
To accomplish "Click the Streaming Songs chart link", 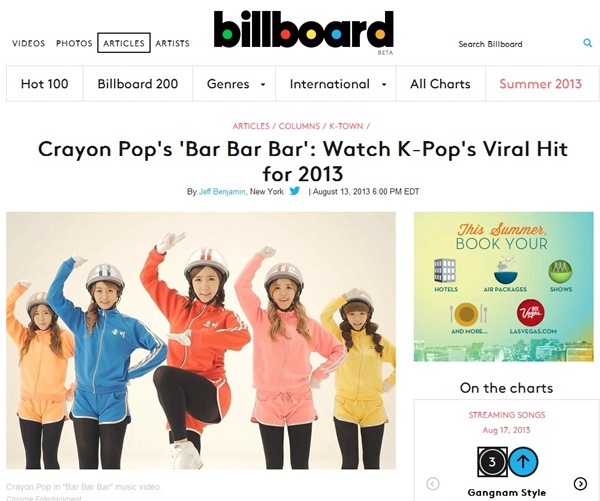I will tap(507, 415).
